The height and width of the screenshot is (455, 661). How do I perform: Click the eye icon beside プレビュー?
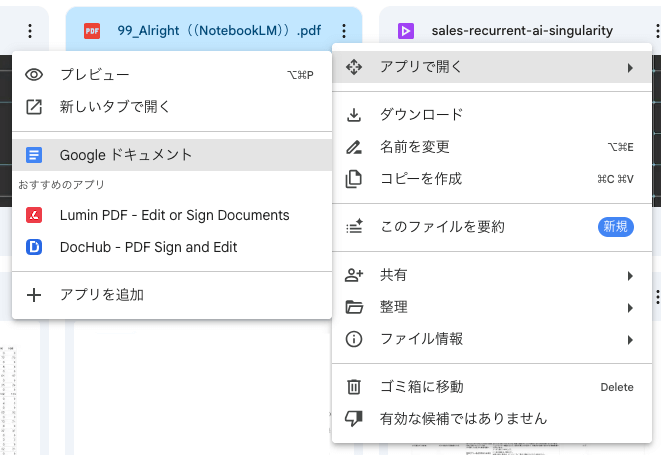[x=34, y=75]
